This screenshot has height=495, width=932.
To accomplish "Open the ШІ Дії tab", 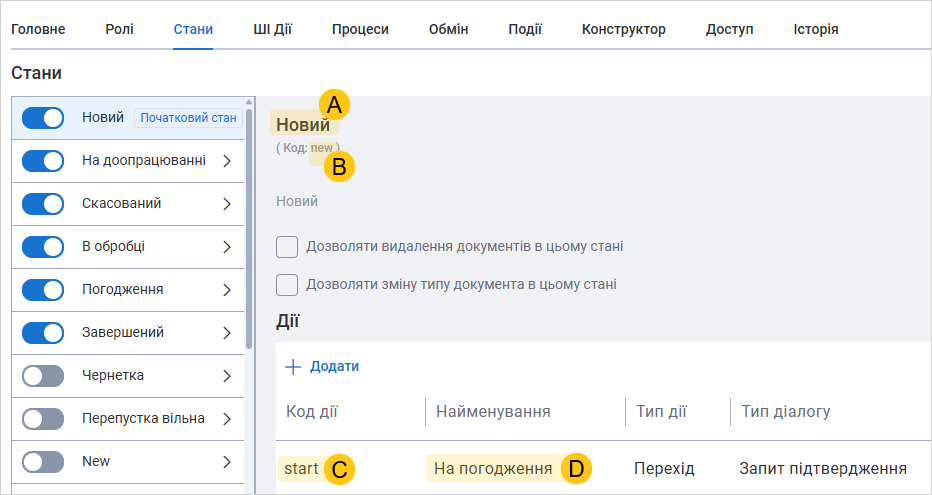I will pyautogui.click(x=272, y=29).
